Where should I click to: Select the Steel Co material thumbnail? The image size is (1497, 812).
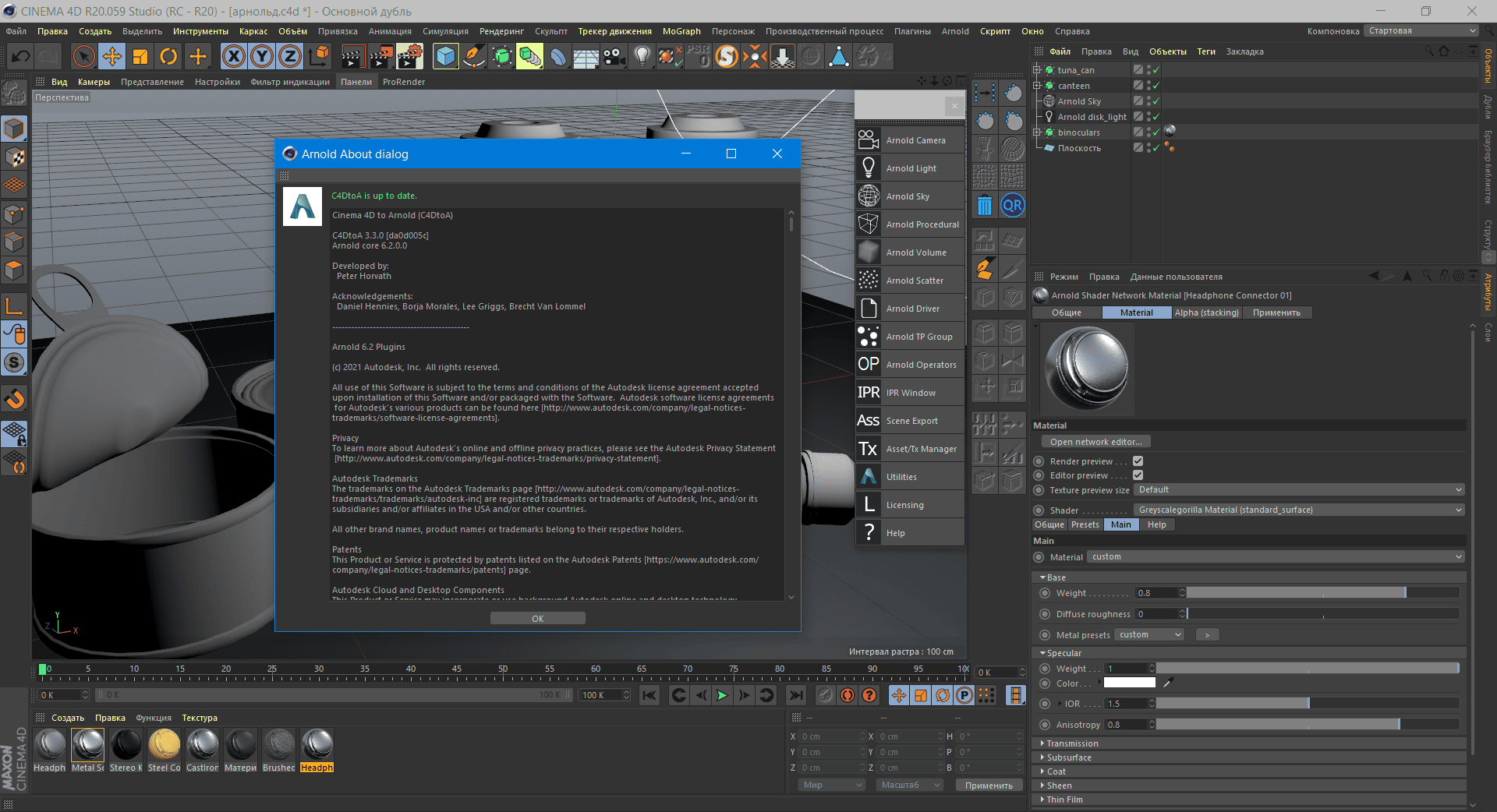(x=165, y=750)
